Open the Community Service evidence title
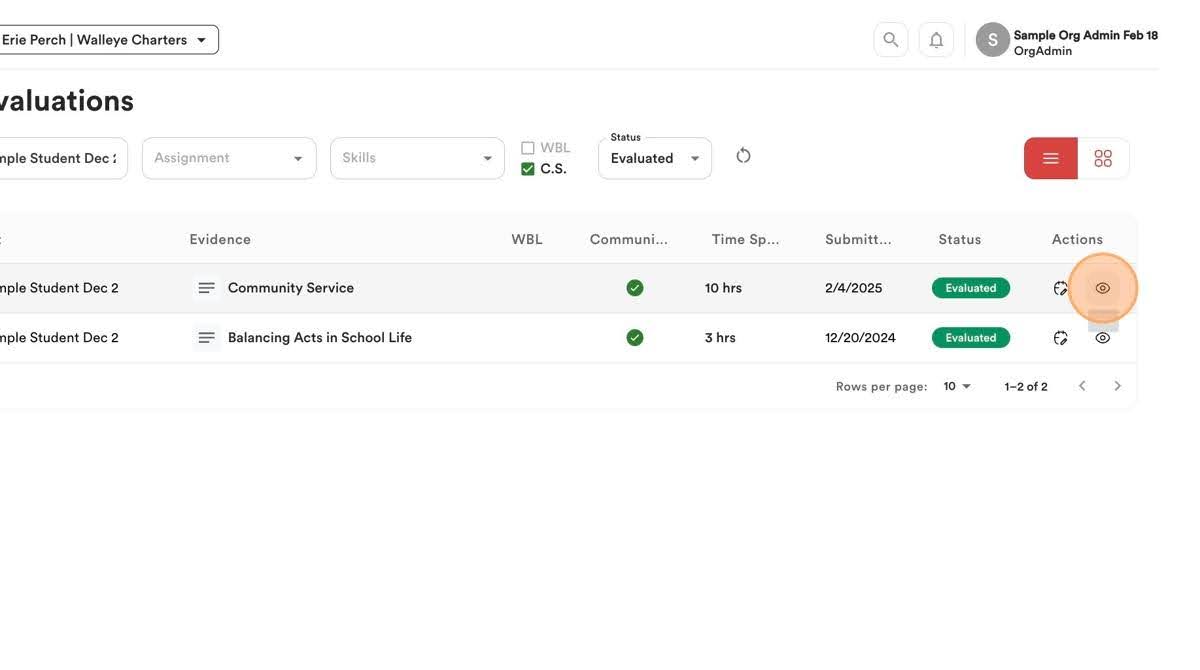Viewport: 1200px width, 670px height. 291,288
